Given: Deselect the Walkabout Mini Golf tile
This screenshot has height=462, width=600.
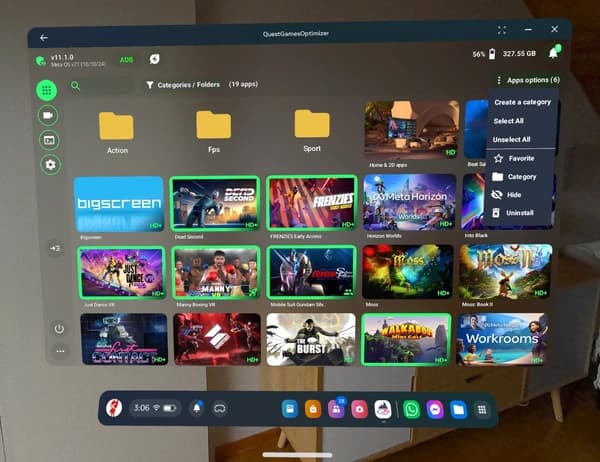Looking at the screenshot, I should (404, 339).
